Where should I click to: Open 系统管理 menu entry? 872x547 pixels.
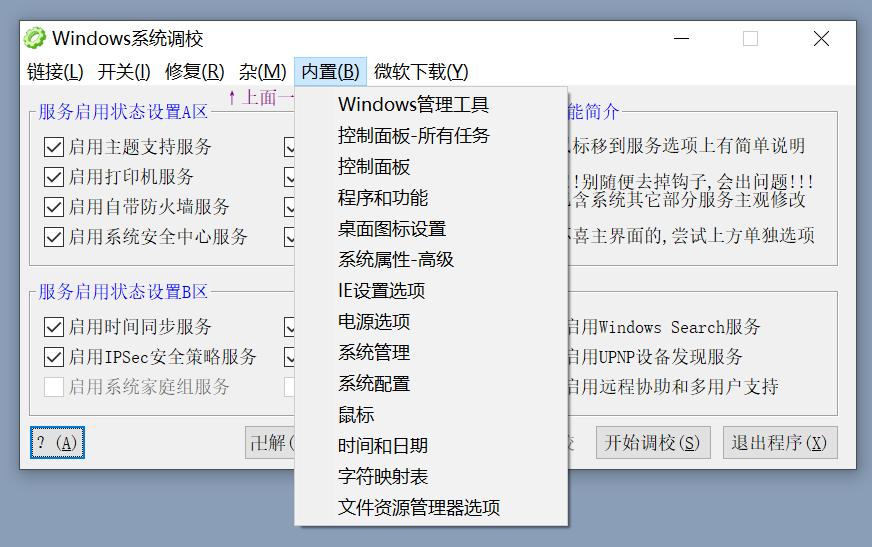point(431,352)
